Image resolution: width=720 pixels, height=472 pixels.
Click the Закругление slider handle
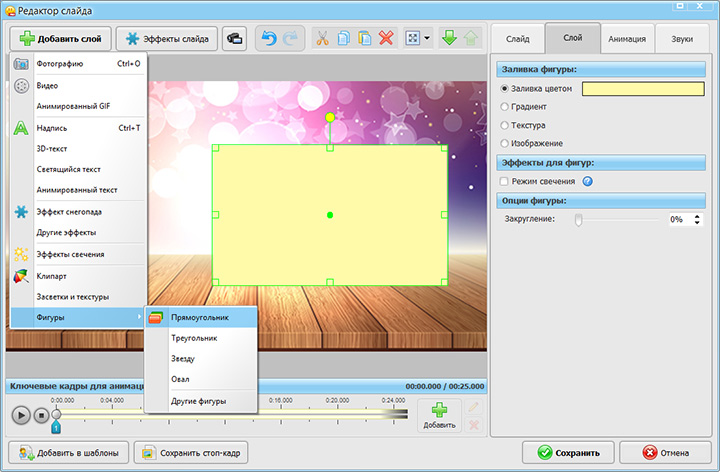click(579, 220)
